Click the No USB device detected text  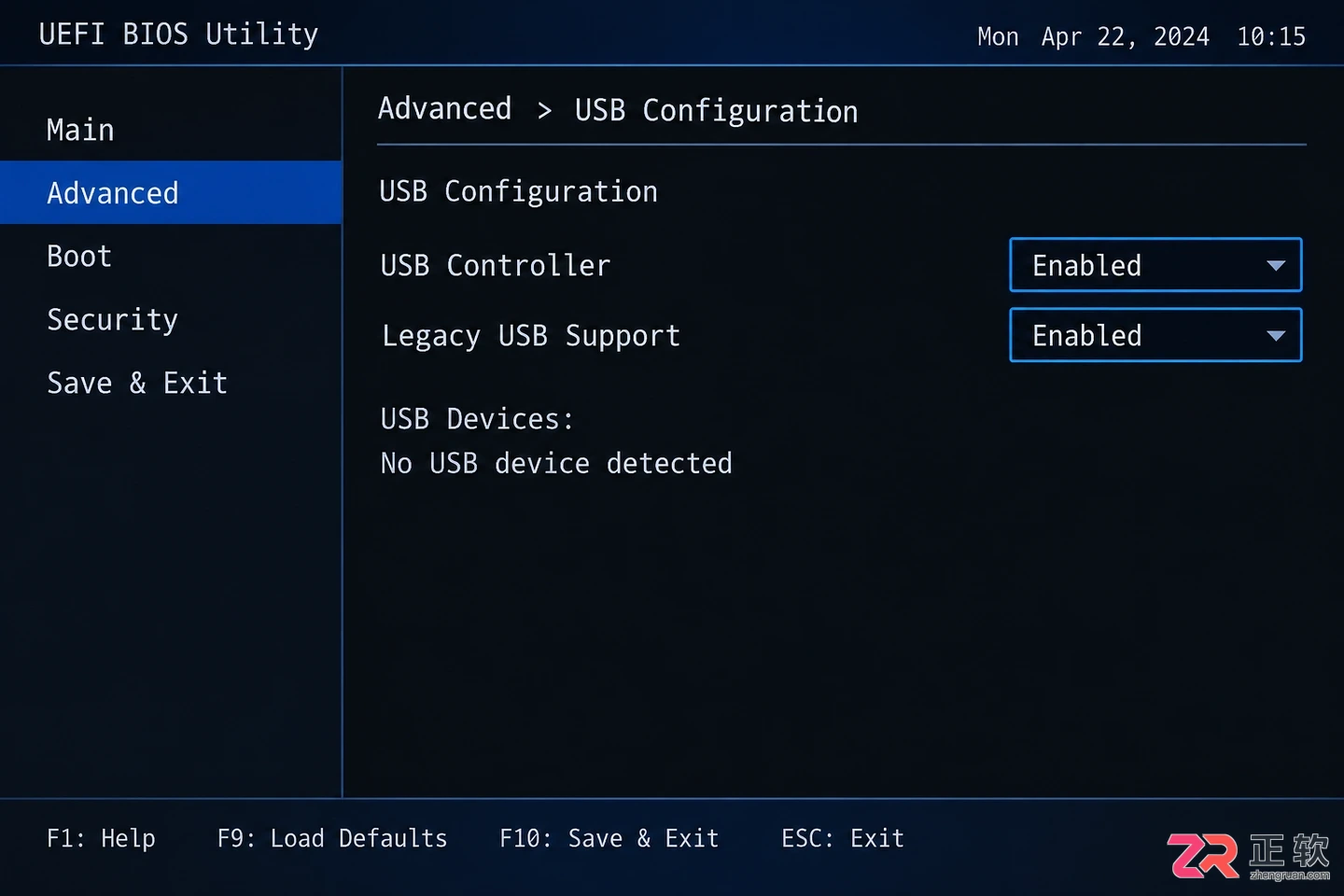pyautogui.click(x=556, y=463)
